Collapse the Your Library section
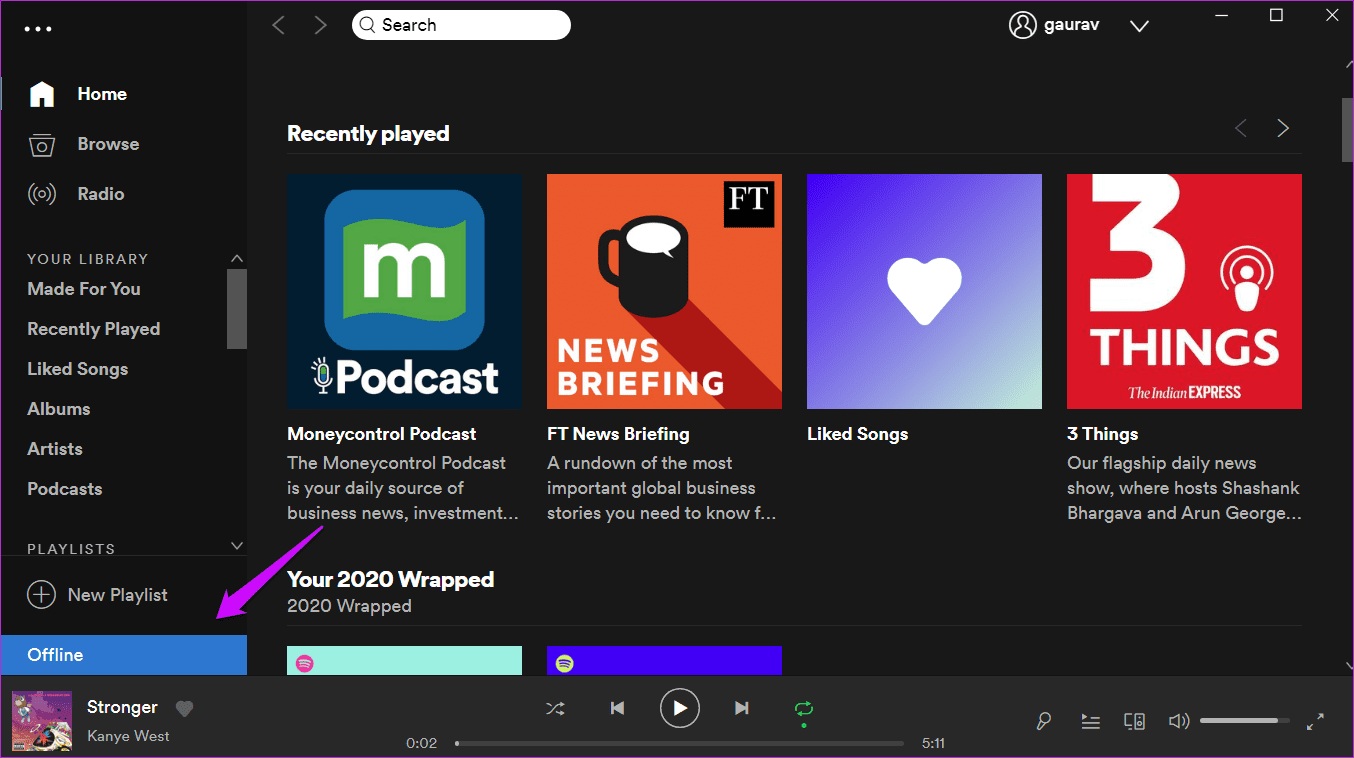 click(237, 258)
